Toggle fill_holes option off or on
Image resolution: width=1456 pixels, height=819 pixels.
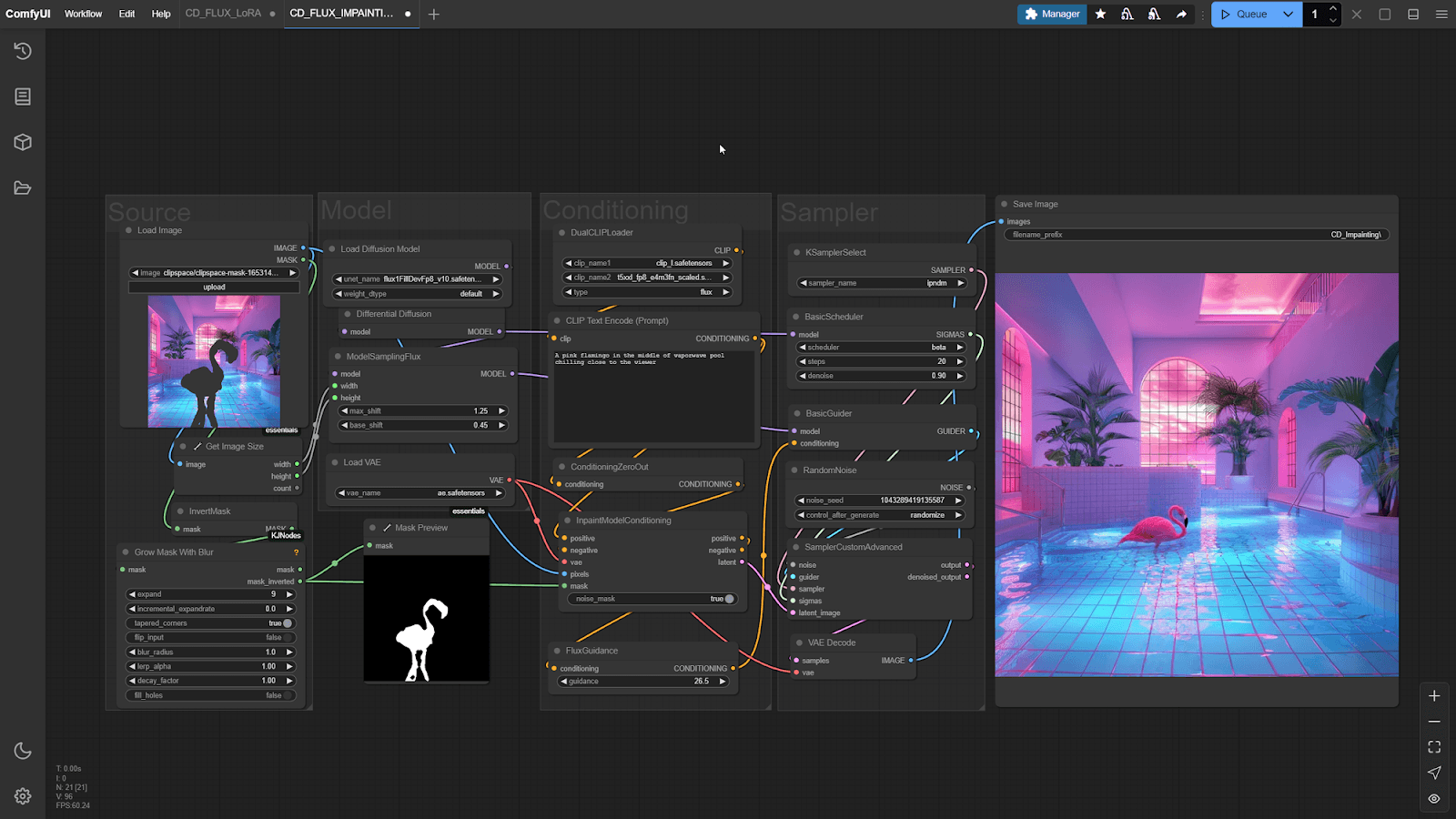[x=287, y=695]
